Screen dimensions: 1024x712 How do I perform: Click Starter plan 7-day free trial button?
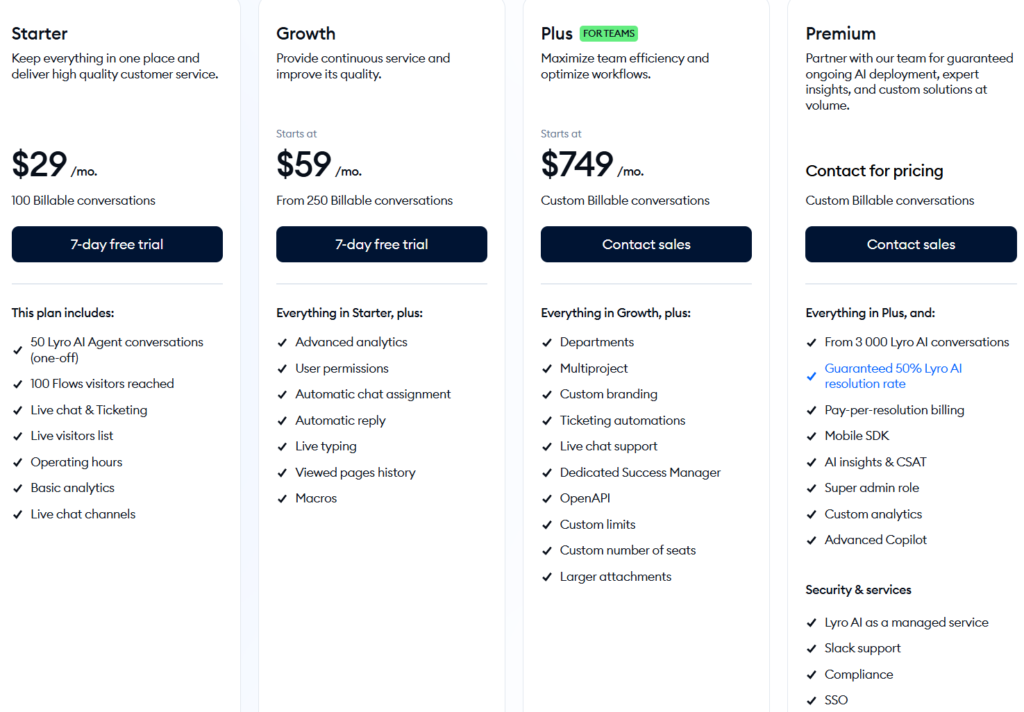tap(117, 244)
